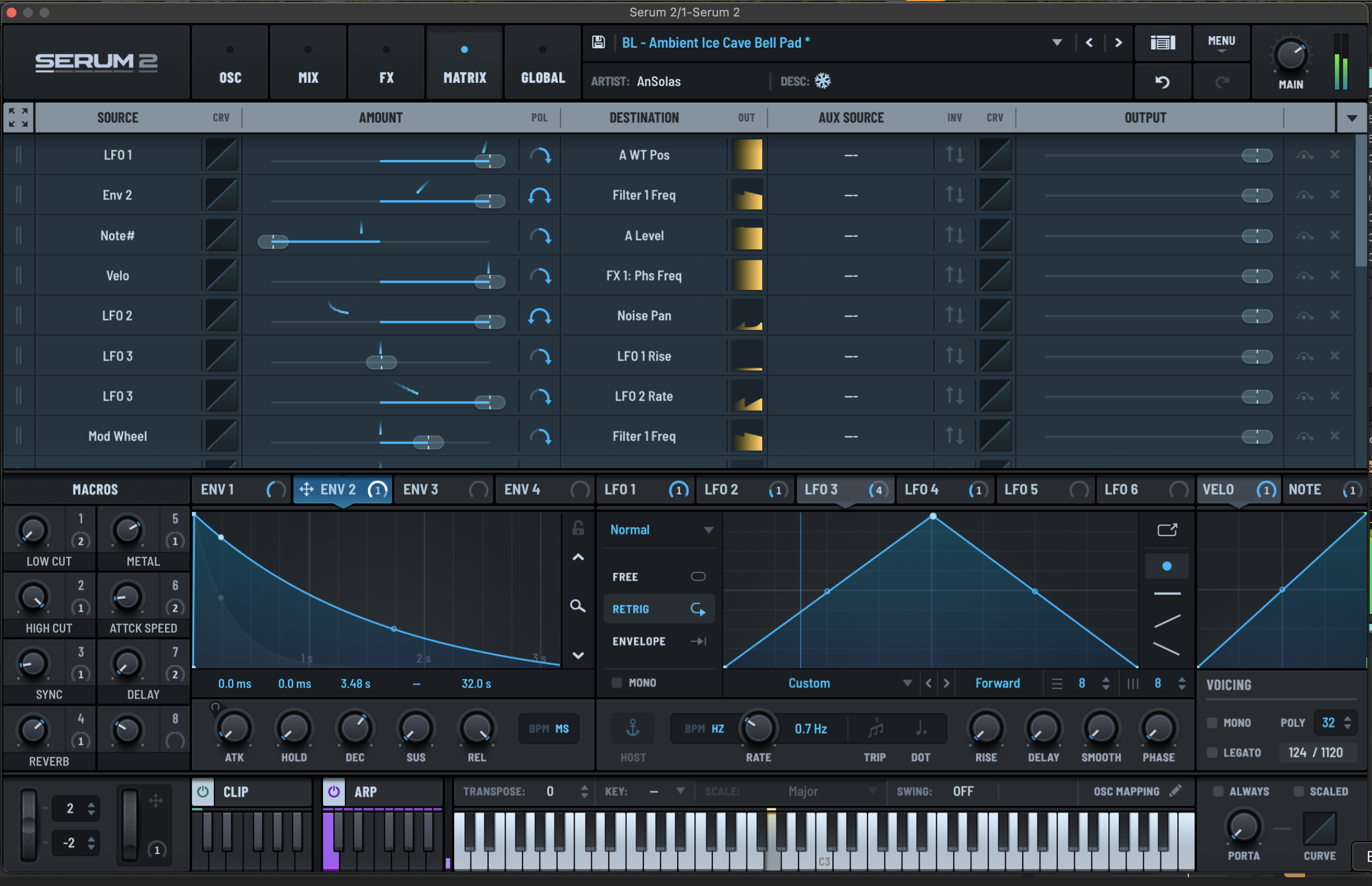
Task: Click the down chevron in the envelope editor
Action: point(578,655)
